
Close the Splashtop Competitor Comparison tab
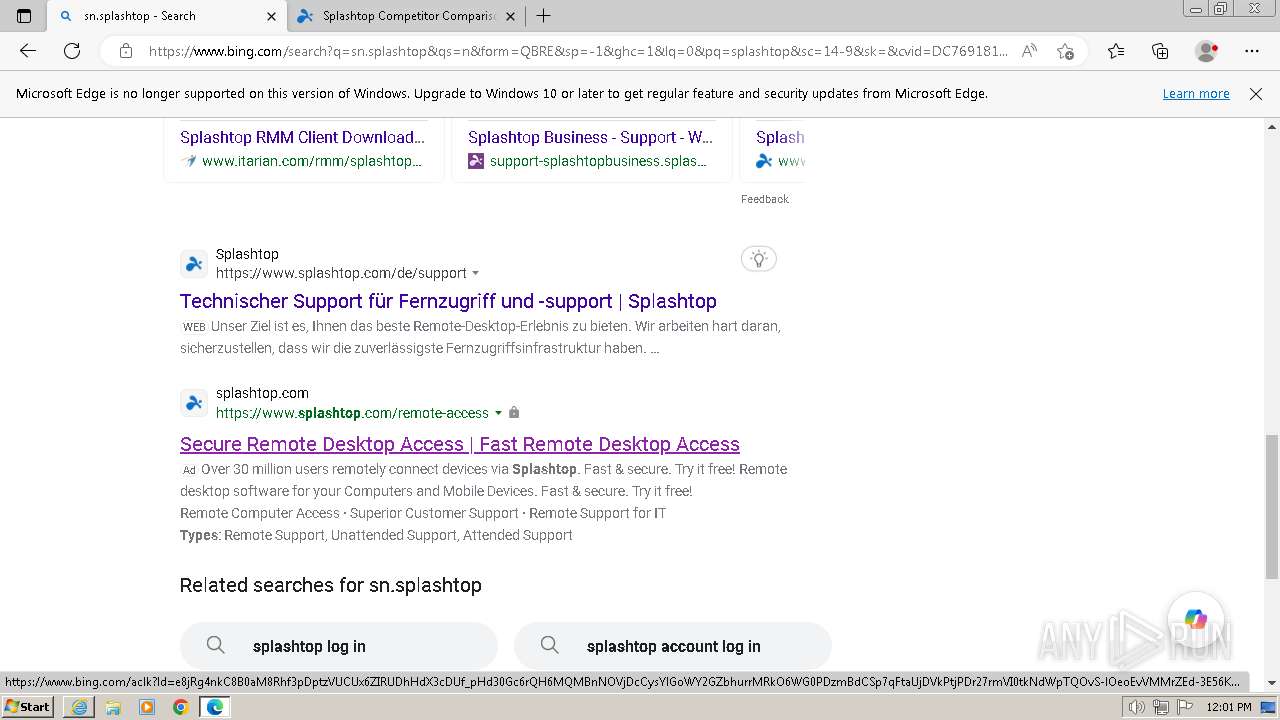click(x=510, y=16)
